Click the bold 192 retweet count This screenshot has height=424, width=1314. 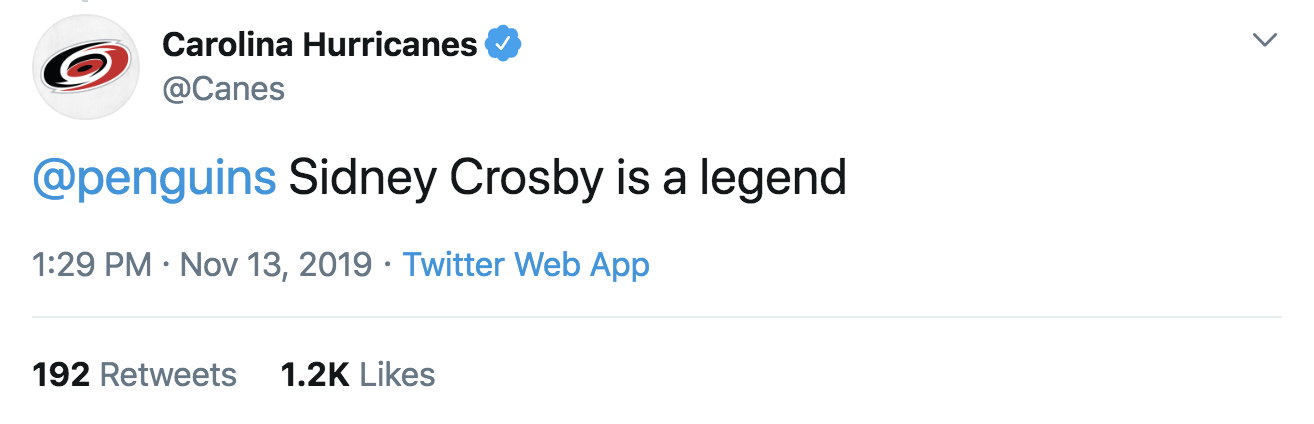coord(62,374)
